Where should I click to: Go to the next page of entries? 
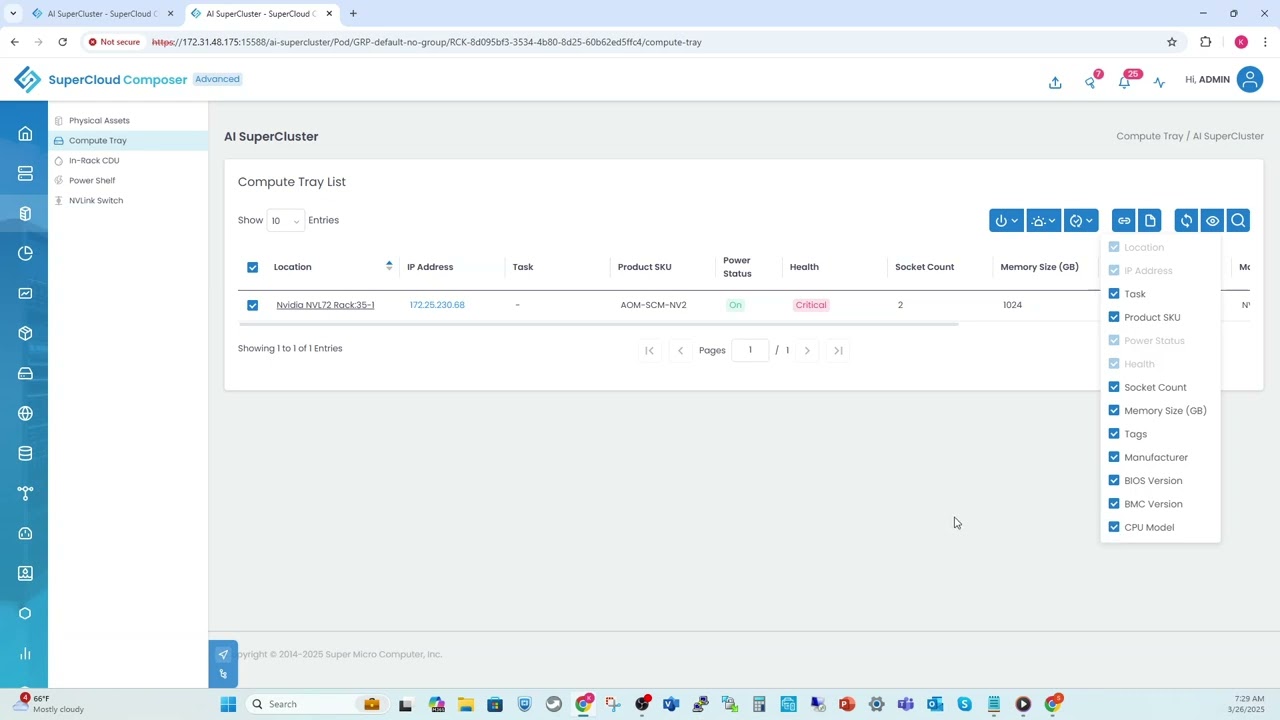click(x=807, y=351)
